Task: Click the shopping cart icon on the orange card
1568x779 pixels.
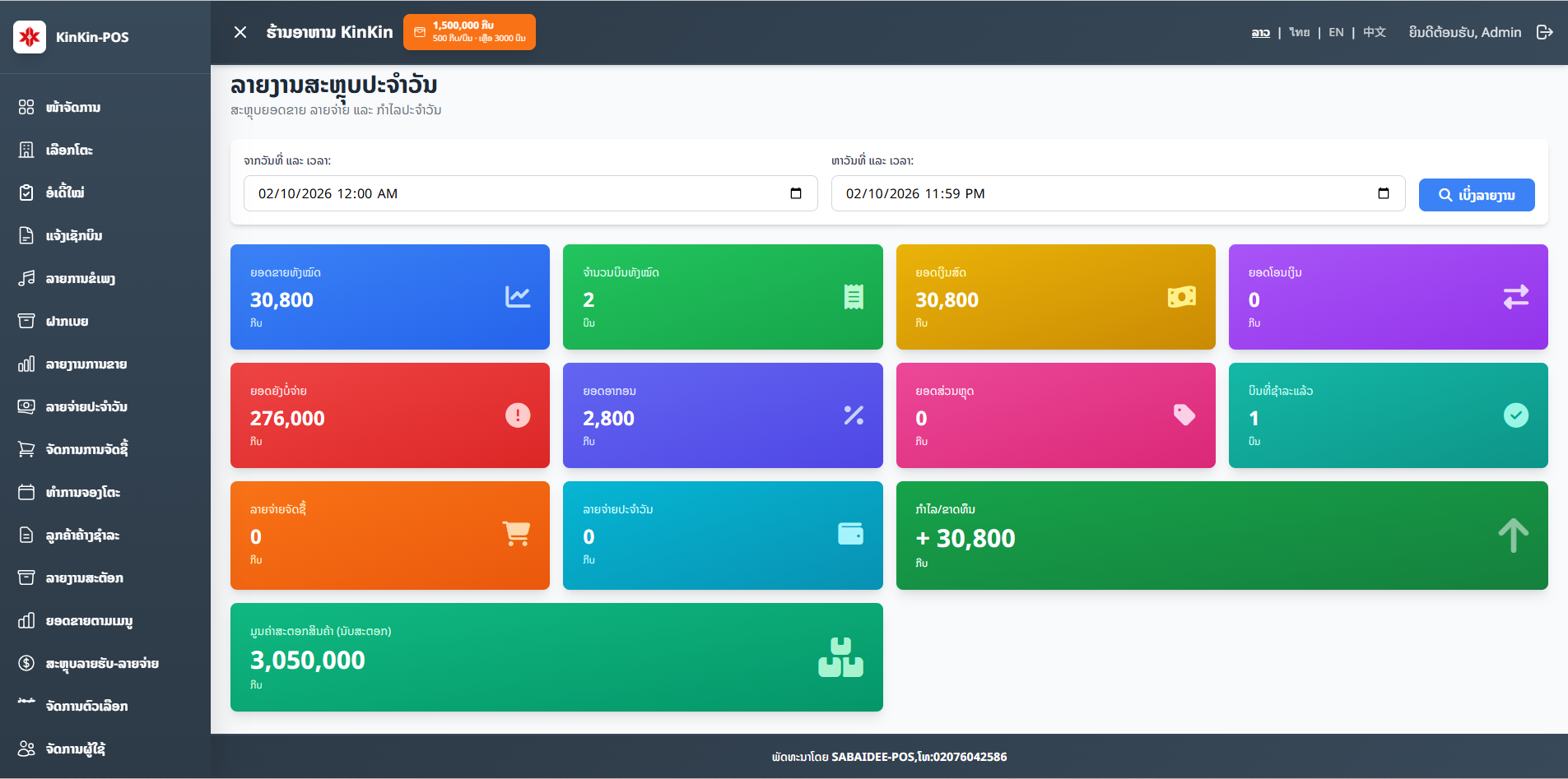Action: point(516,534)
